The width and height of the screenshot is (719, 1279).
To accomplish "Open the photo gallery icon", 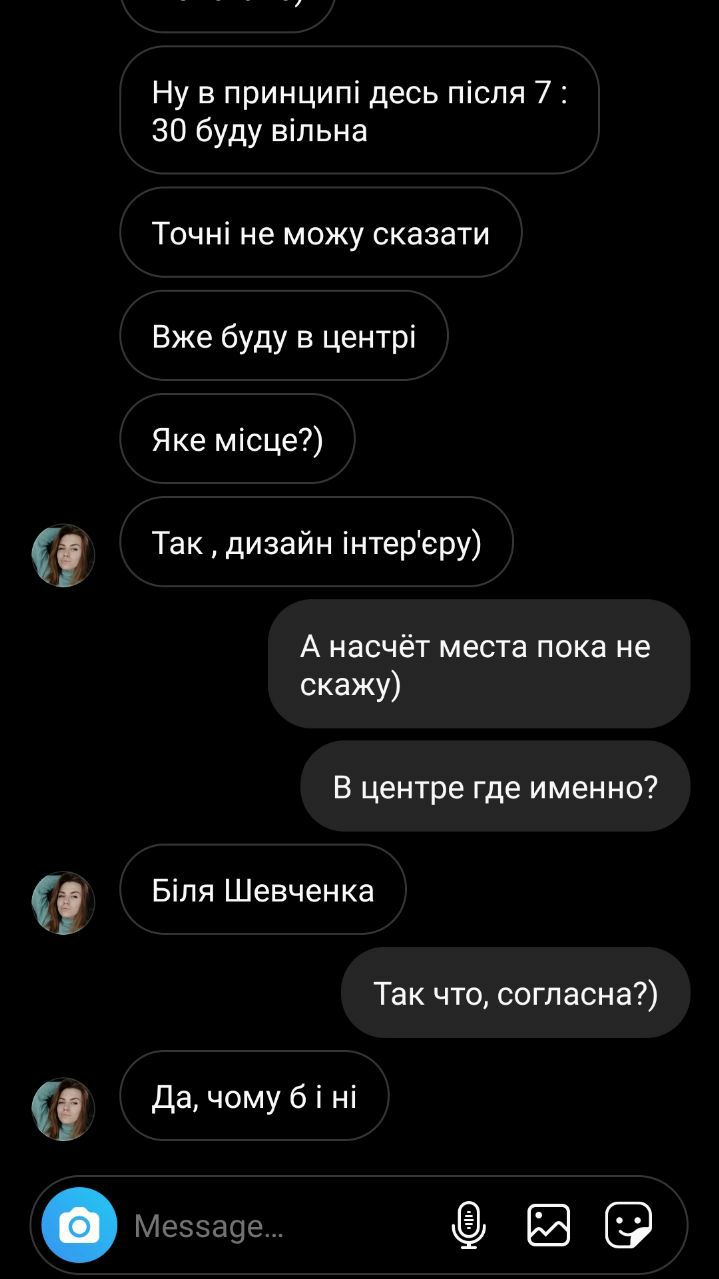I will [x=548, y=1225].
